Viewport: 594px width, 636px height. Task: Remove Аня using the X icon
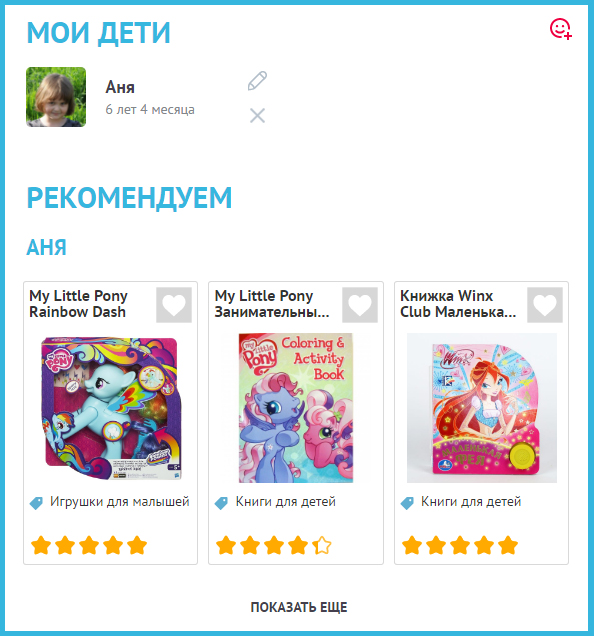[257, 116]
